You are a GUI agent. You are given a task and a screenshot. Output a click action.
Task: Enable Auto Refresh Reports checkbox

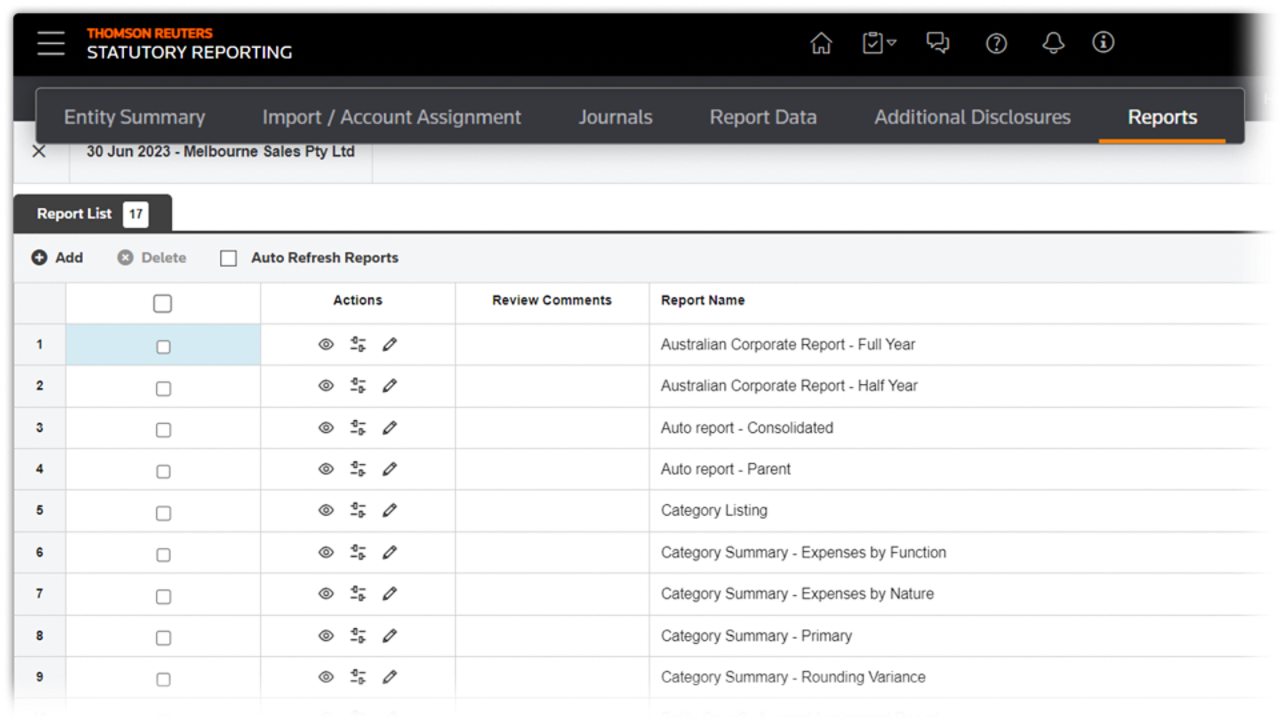pos(229,258)
